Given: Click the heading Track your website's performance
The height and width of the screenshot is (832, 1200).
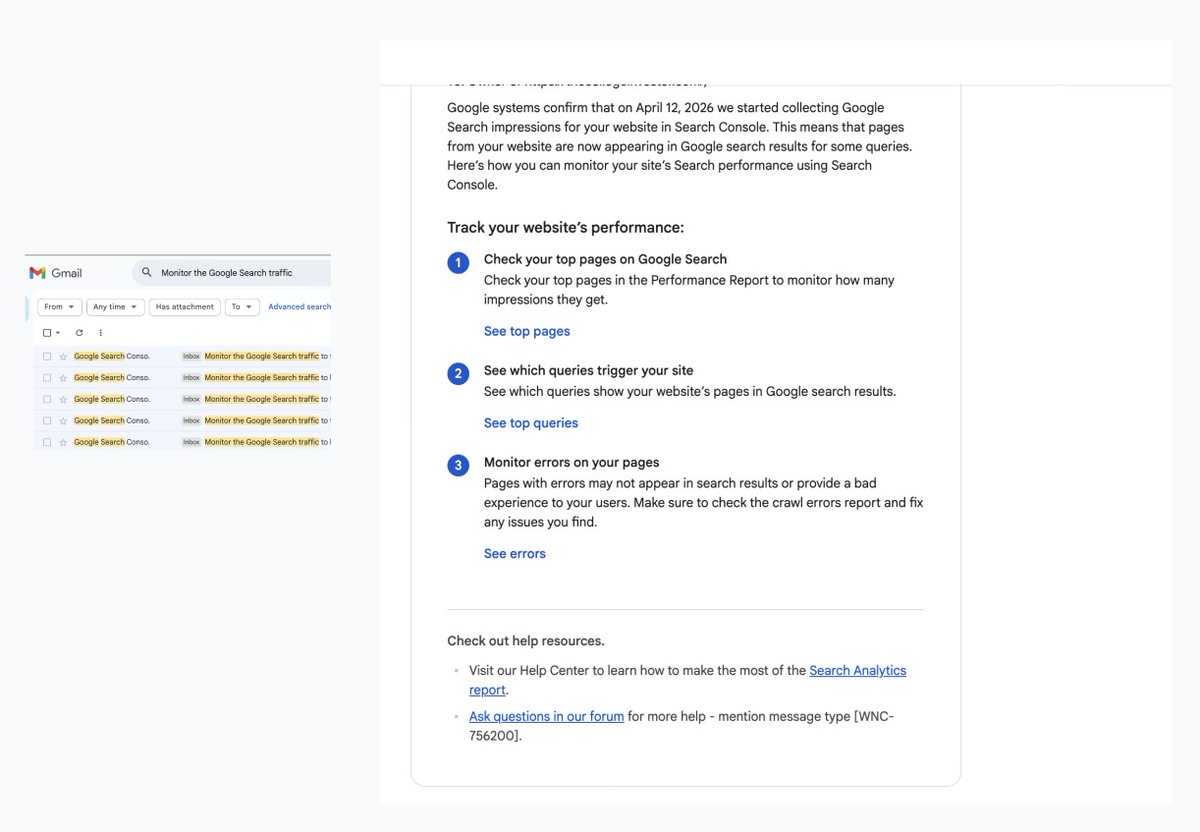Looking at the screenshot, I should [x=565, y=227].
